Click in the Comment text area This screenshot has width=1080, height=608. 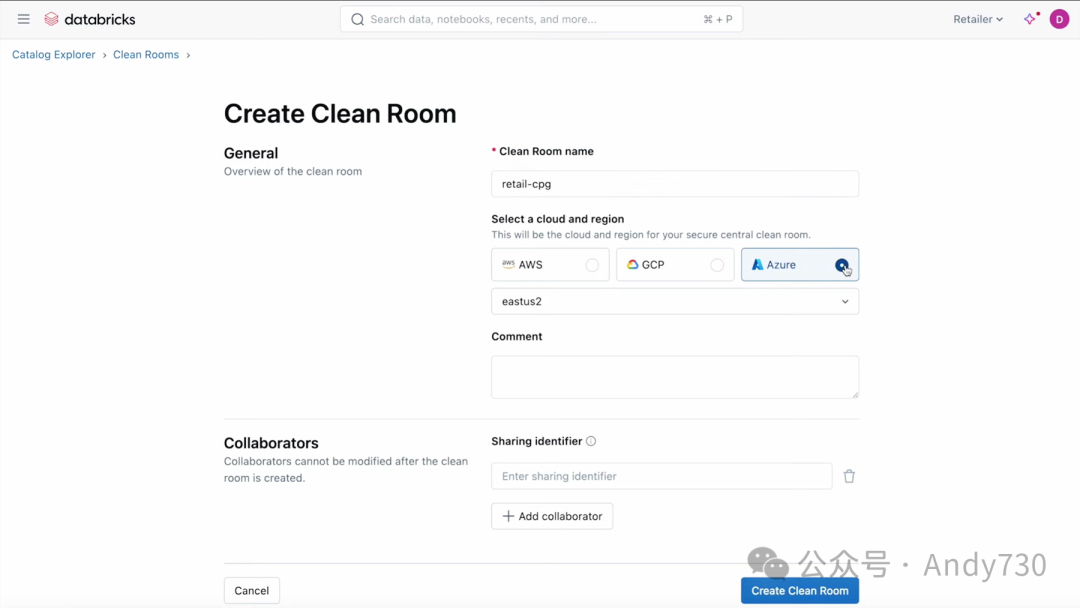click(x=675, y=377)
